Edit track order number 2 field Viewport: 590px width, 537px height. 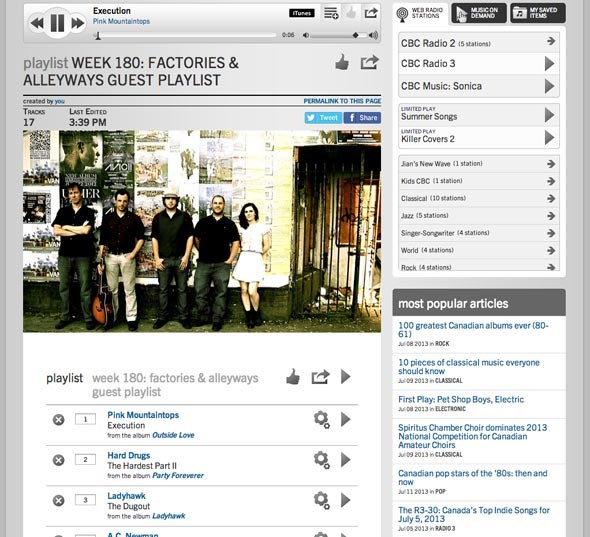click(x=85, y=459)
